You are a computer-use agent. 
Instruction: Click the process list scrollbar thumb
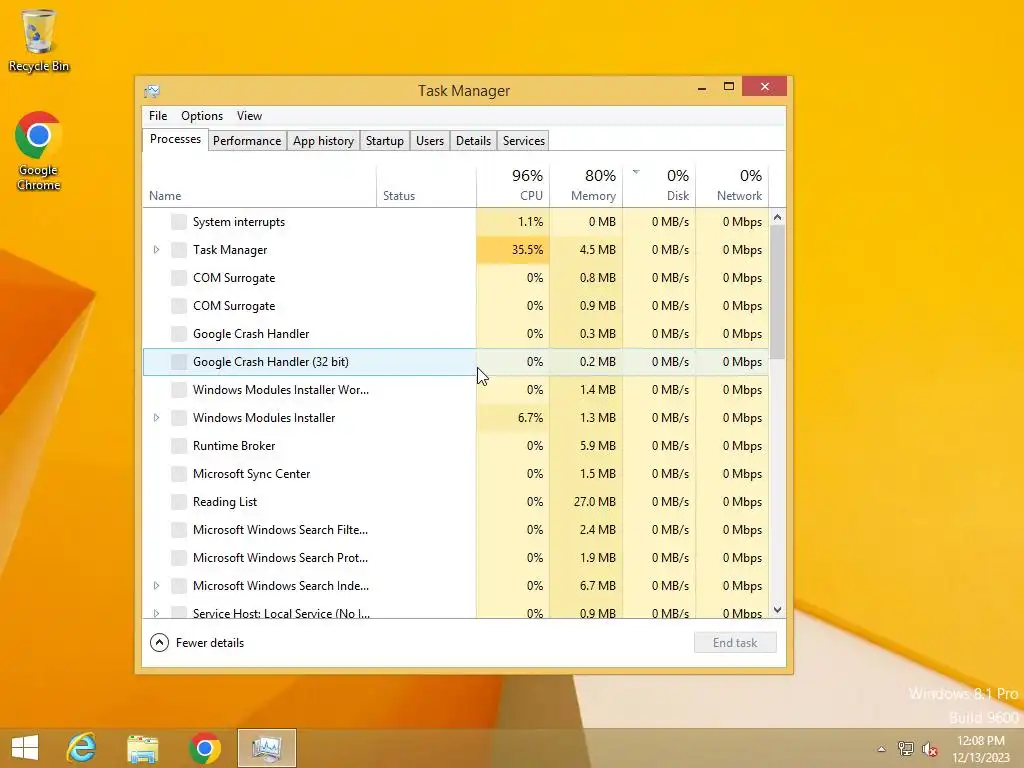pos(777,291)
